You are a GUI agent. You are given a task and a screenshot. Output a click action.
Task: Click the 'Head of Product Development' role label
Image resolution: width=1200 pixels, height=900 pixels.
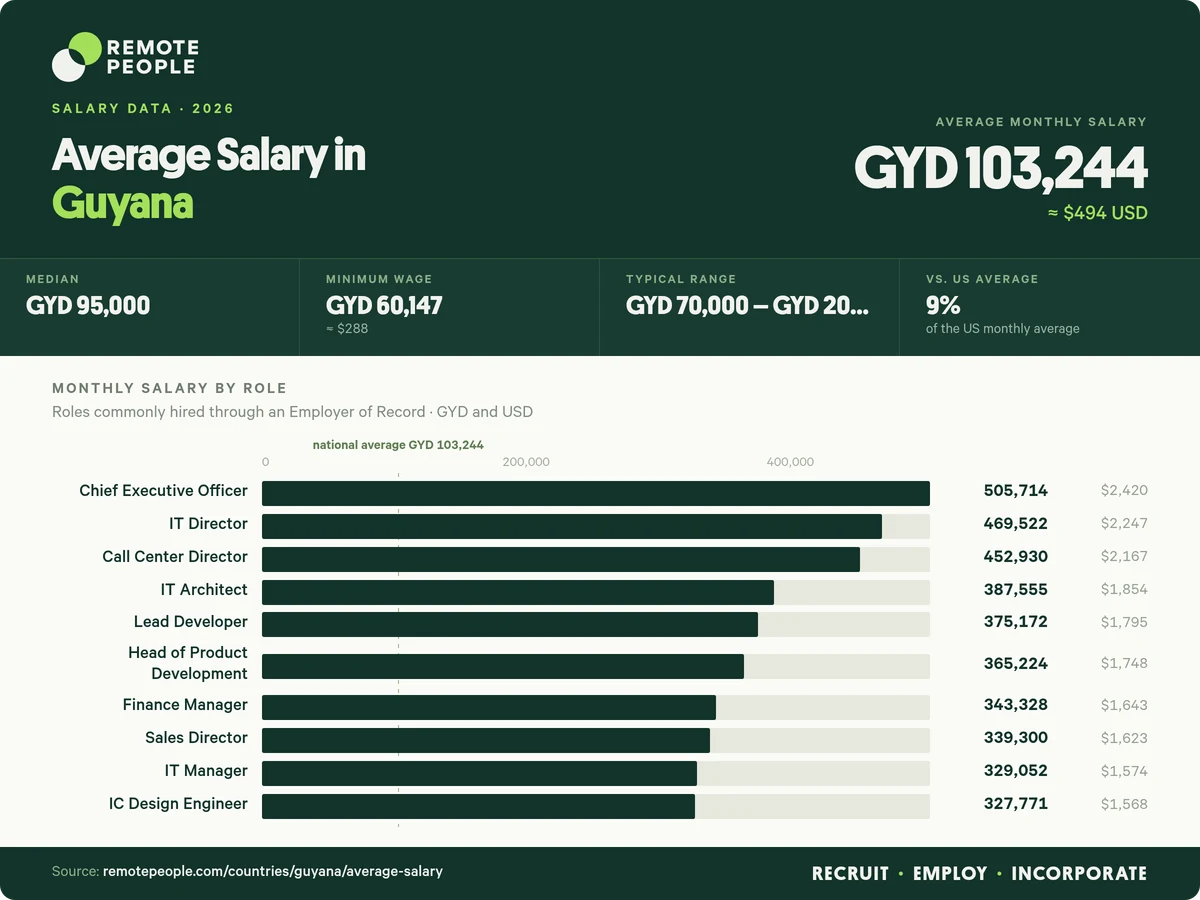point(188,663)
